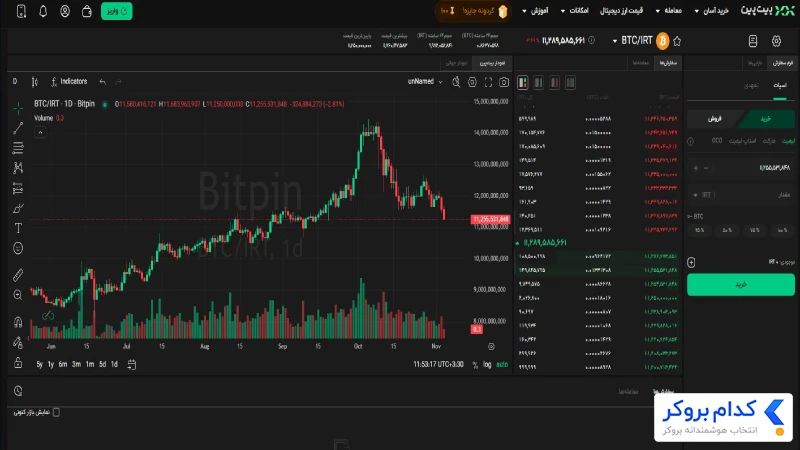Open the candlestick chart style selector
This screenshot has width=800, height=450.
[x=35, y=82]
